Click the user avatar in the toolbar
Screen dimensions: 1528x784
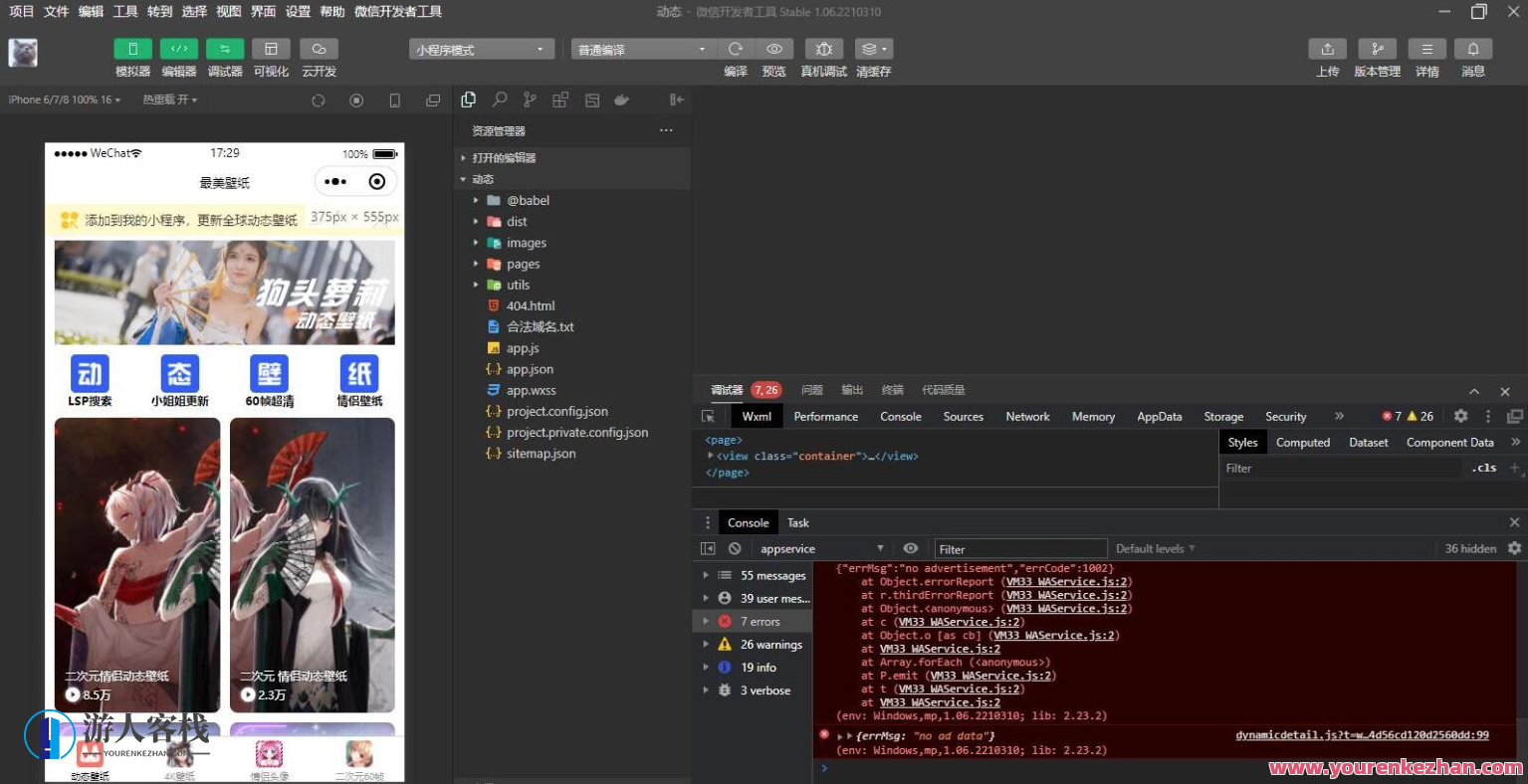(x=23, y=53)
